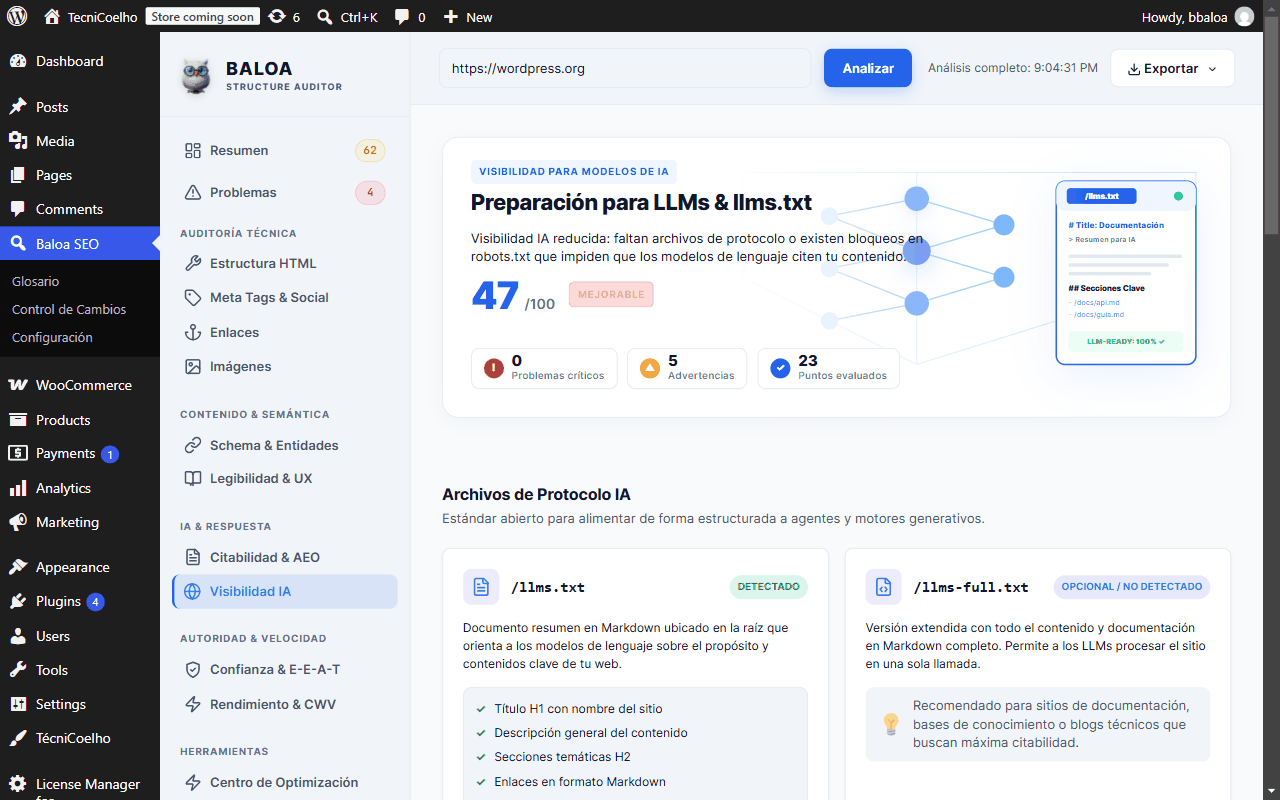Image resolution: width=1280 pixels, height=800 pixels.
Task: Open Control de Cambios link
Action: pos(69,309)
